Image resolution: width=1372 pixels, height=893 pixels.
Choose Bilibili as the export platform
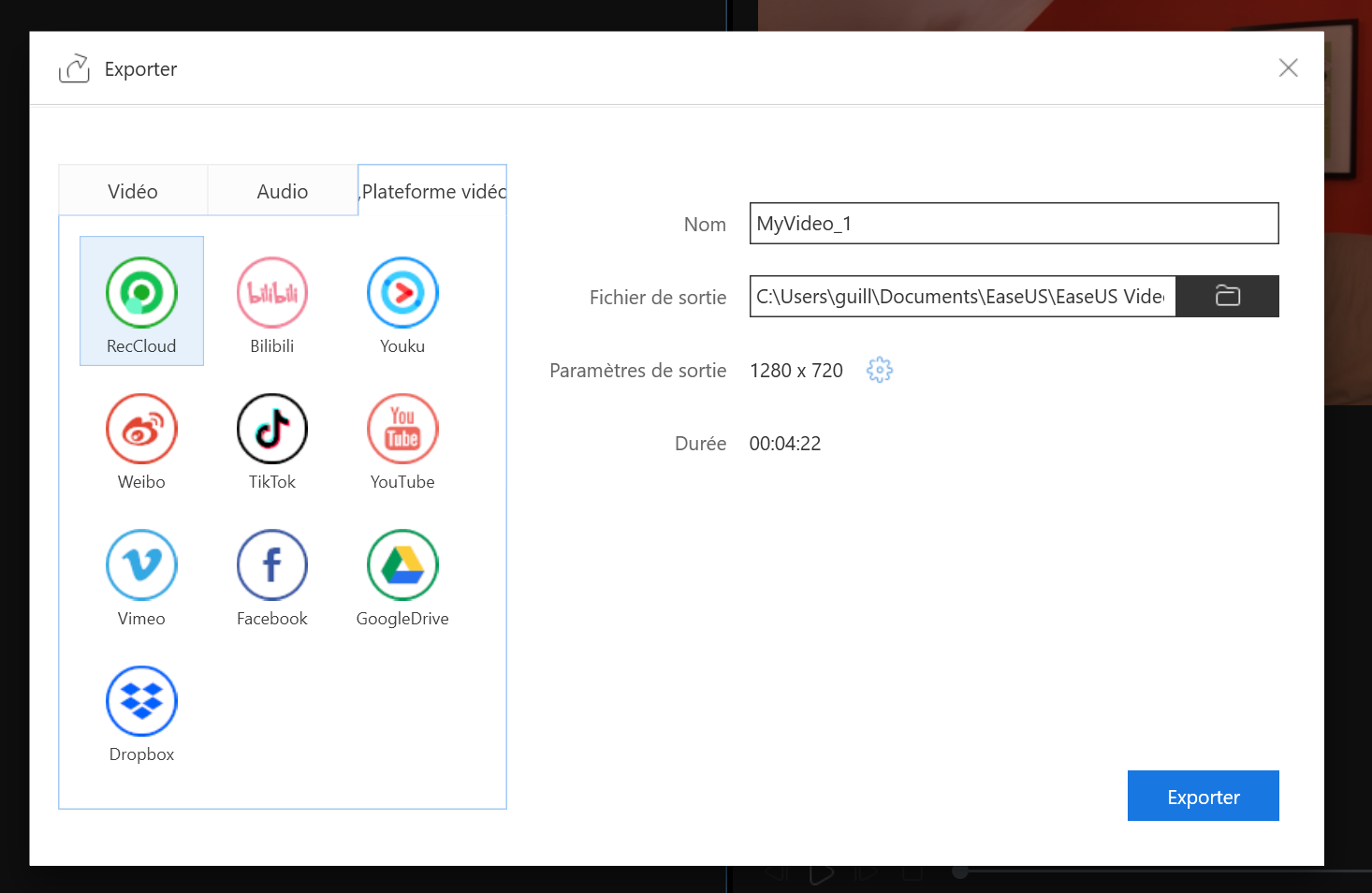(x=272, y=293)
